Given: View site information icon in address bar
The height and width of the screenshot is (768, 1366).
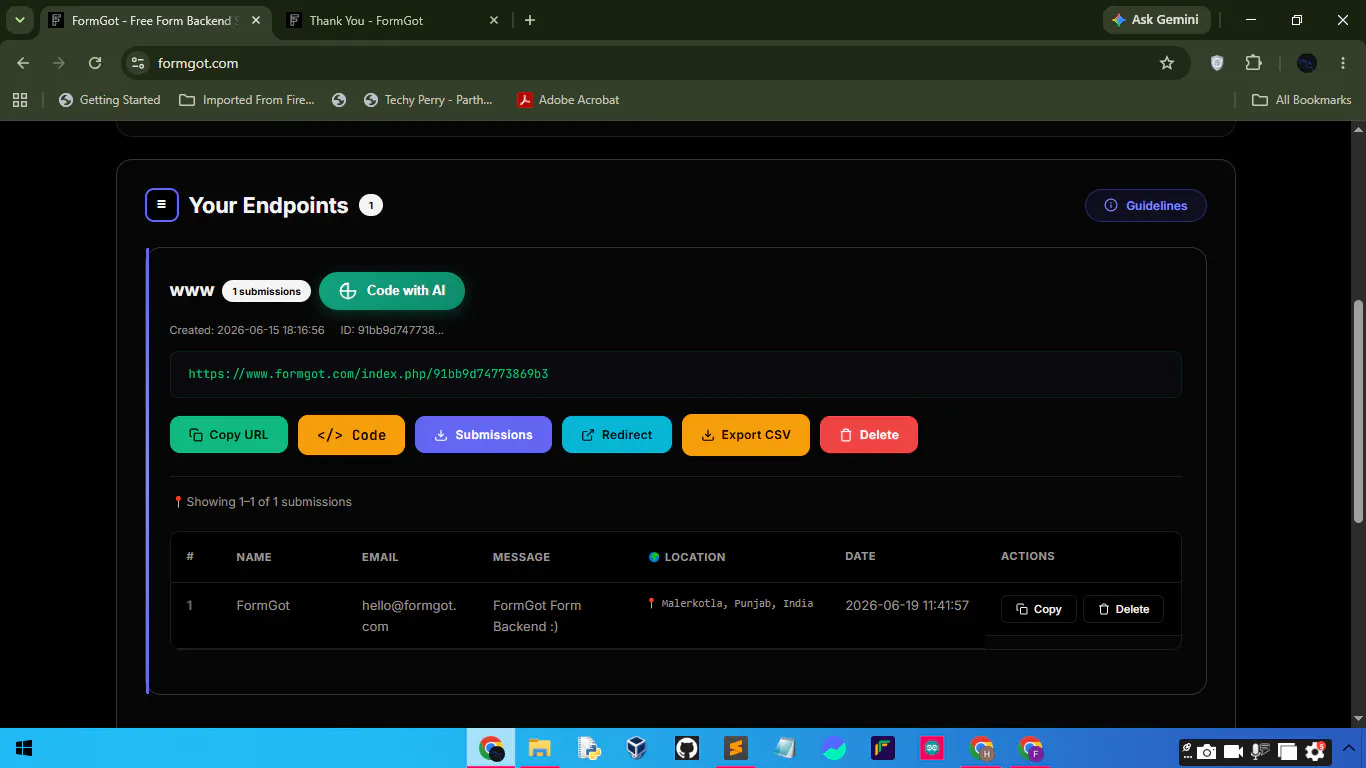Looking at the screenshot, I should click(x=139, y=63).
